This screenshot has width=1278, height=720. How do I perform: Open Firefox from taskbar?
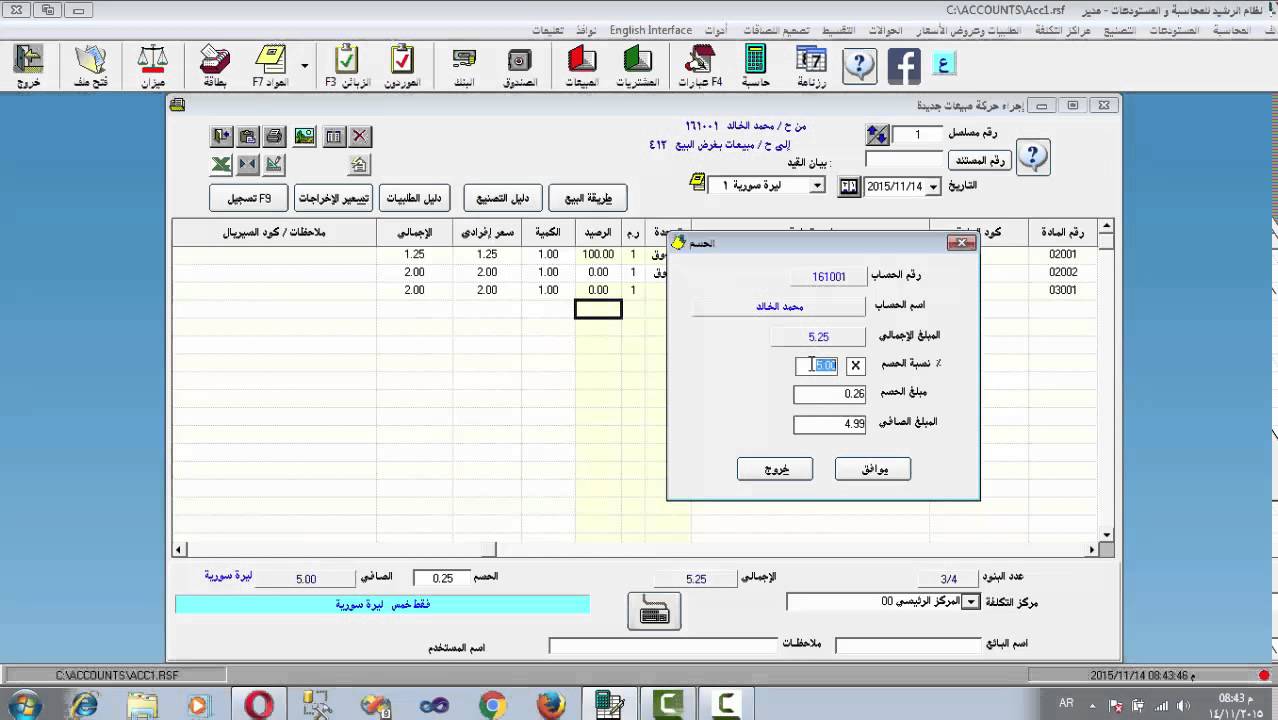point(550,705)
